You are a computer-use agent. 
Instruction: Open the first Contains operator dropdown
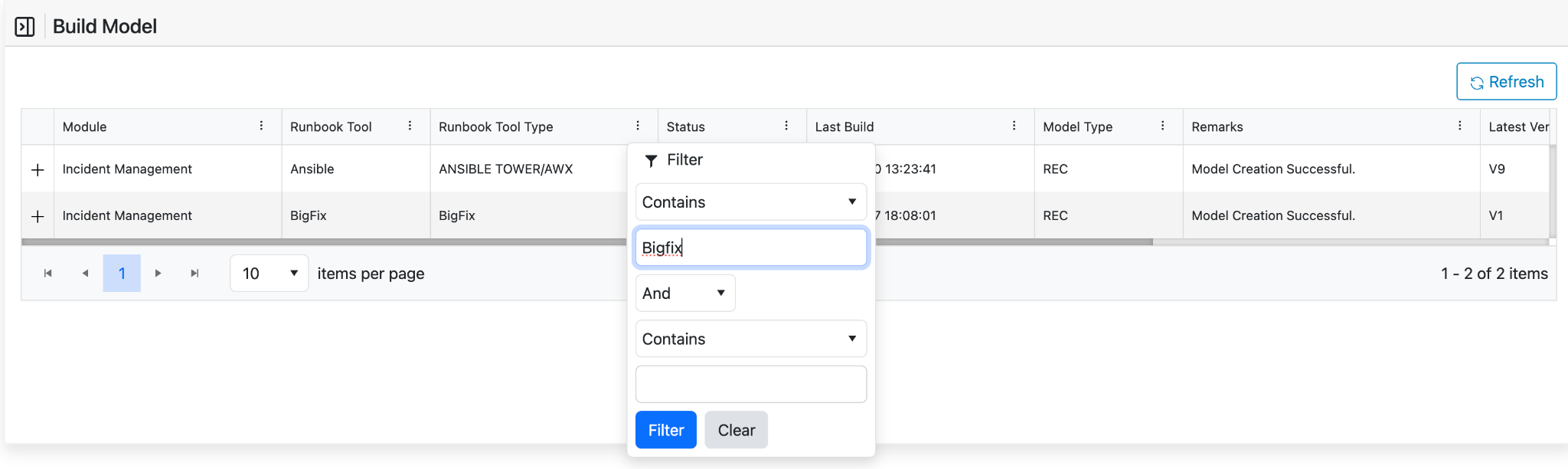(750, 202)
